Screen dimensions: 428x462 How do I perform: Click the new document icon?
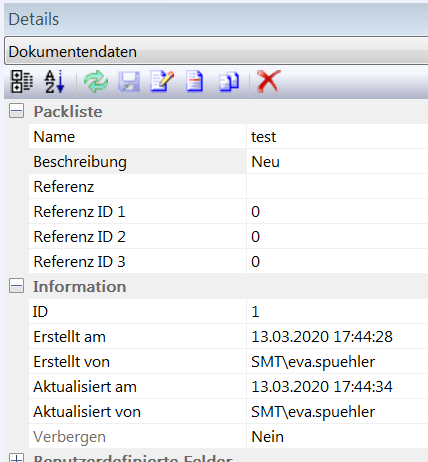pyautogui.click(x=195, y=81)
